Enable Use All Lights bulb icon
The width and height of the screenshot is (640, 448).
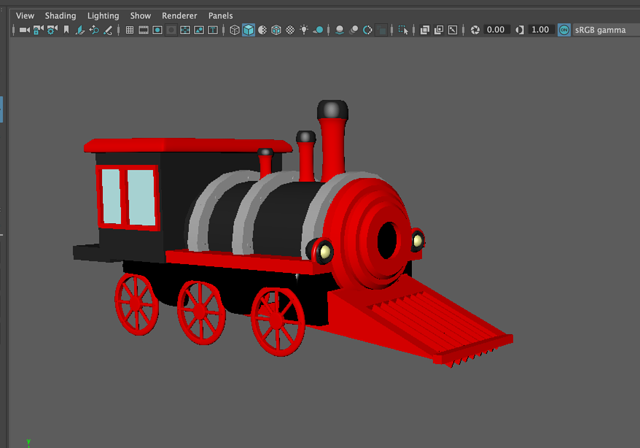pos(304,30)
